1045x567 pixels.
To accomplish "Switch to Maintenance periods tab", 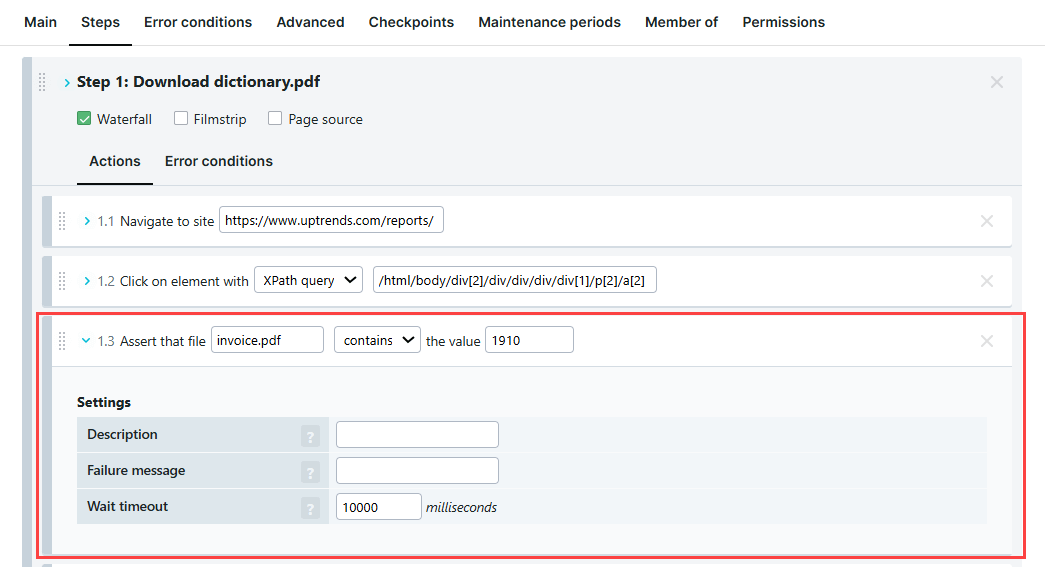I will [549, 22].
